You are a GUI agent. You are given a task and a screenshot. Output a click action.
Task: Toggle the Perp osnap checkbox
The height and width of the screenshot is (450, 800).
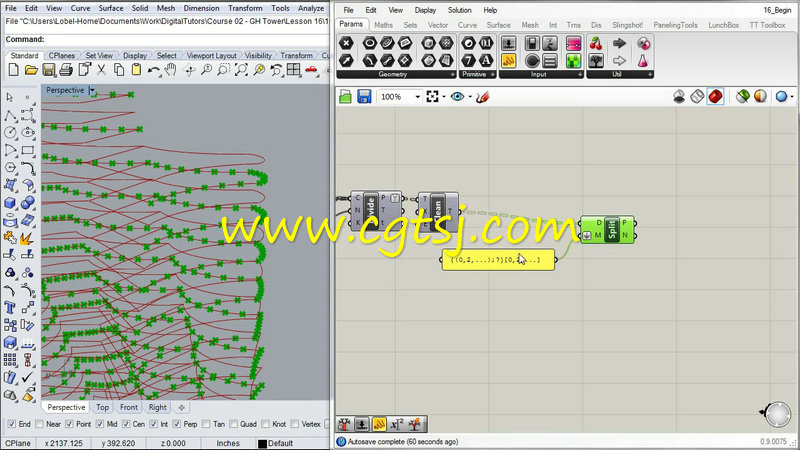point(177,424)
